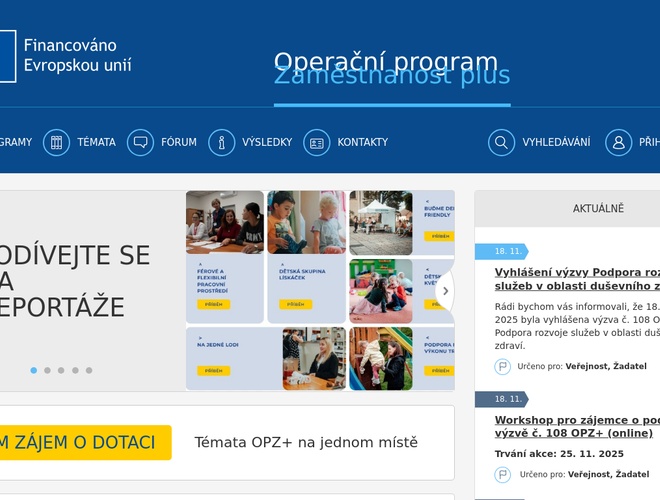Open the Témata menu item
The image size is (660, 500).
point(96,142)
